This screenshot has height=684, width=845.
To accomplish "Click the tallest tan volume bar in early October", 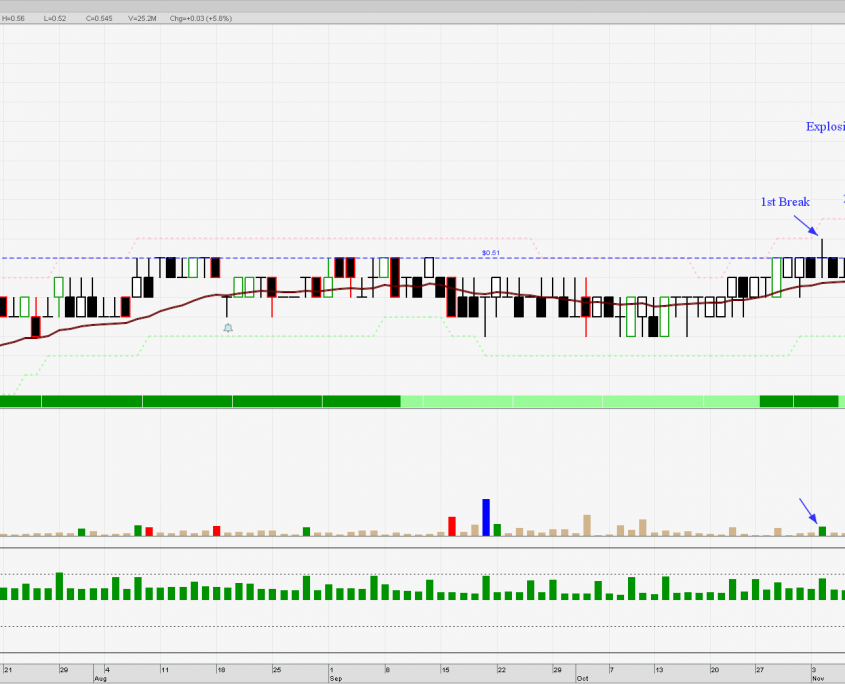I will point(586,525).
